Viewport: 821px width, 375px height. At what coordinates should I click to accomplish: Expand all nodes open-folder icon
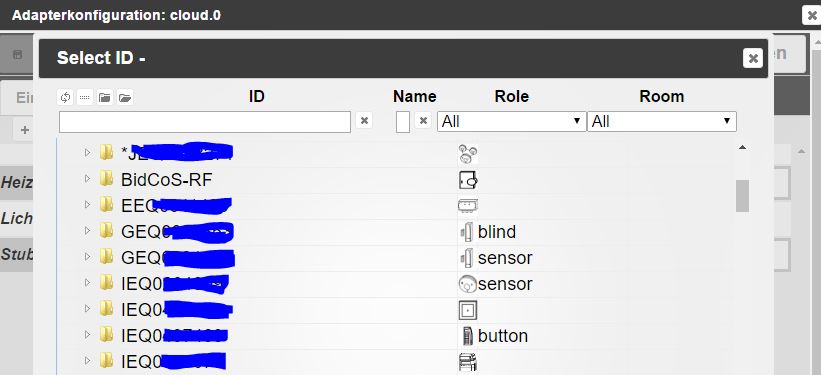coord(125,97)
